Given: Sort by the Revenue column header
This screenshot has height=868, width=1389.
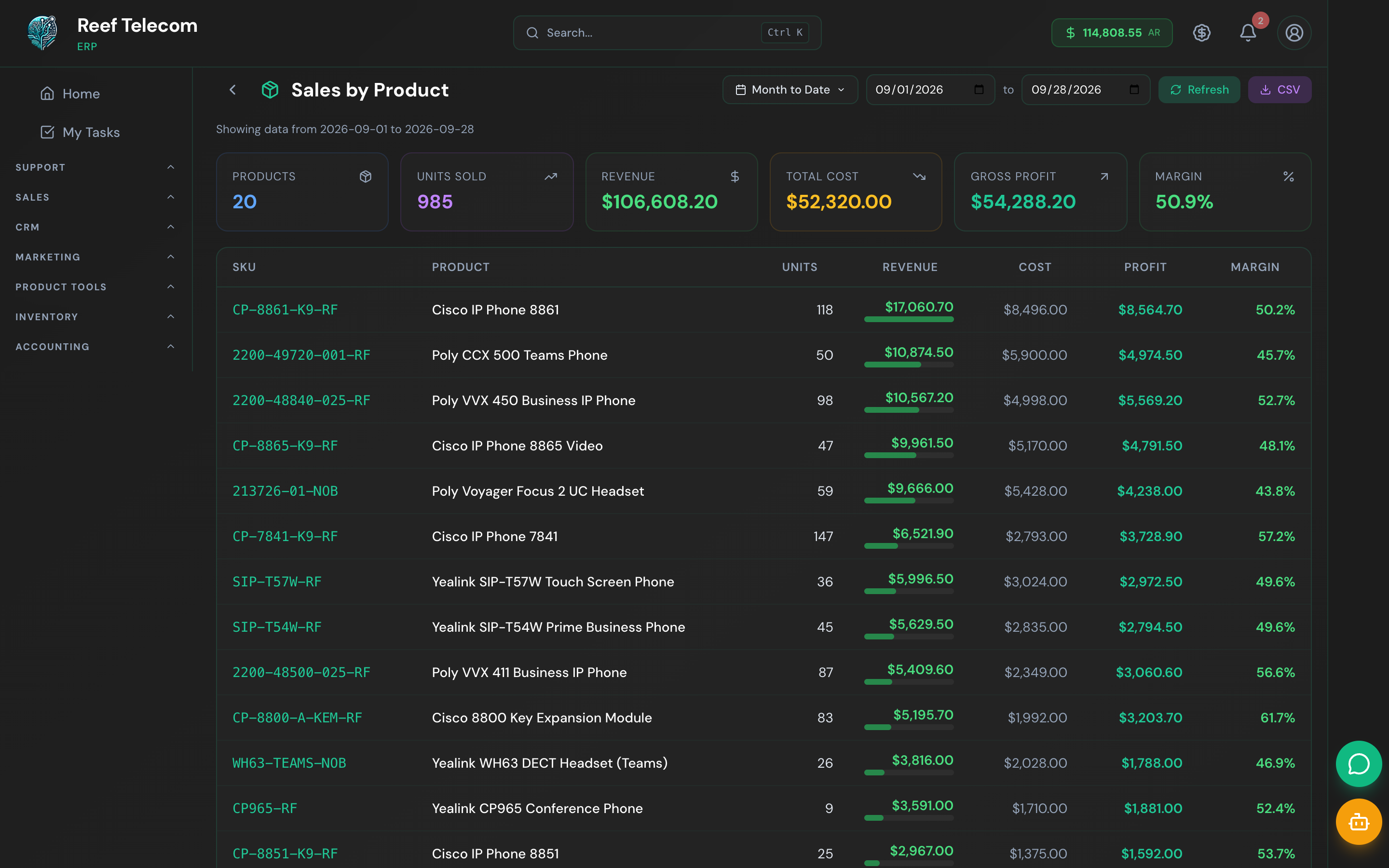Looking at the screenshot, I should point(910,267).
